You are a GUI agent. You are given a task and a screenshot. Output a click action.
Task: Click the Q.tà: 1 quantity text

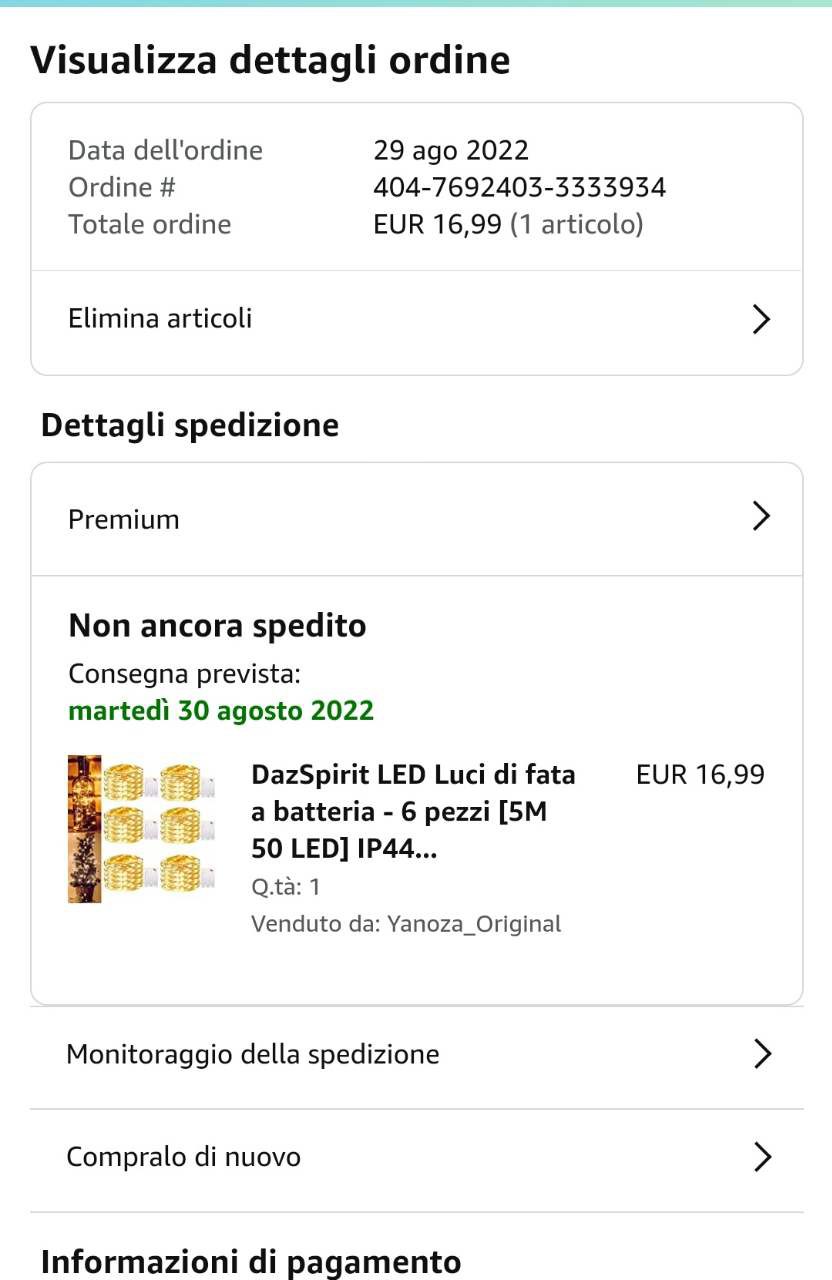point(286,887)
